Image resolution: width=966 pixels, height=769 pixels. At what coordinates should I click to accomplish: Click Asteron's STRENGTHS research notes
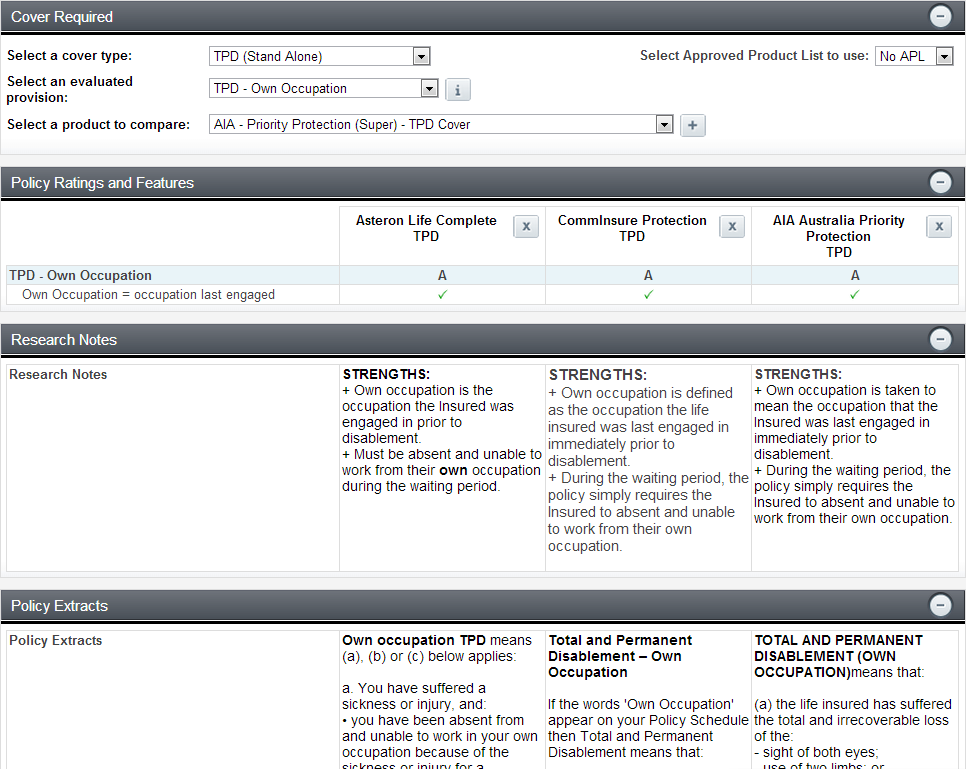pos(442,430)
